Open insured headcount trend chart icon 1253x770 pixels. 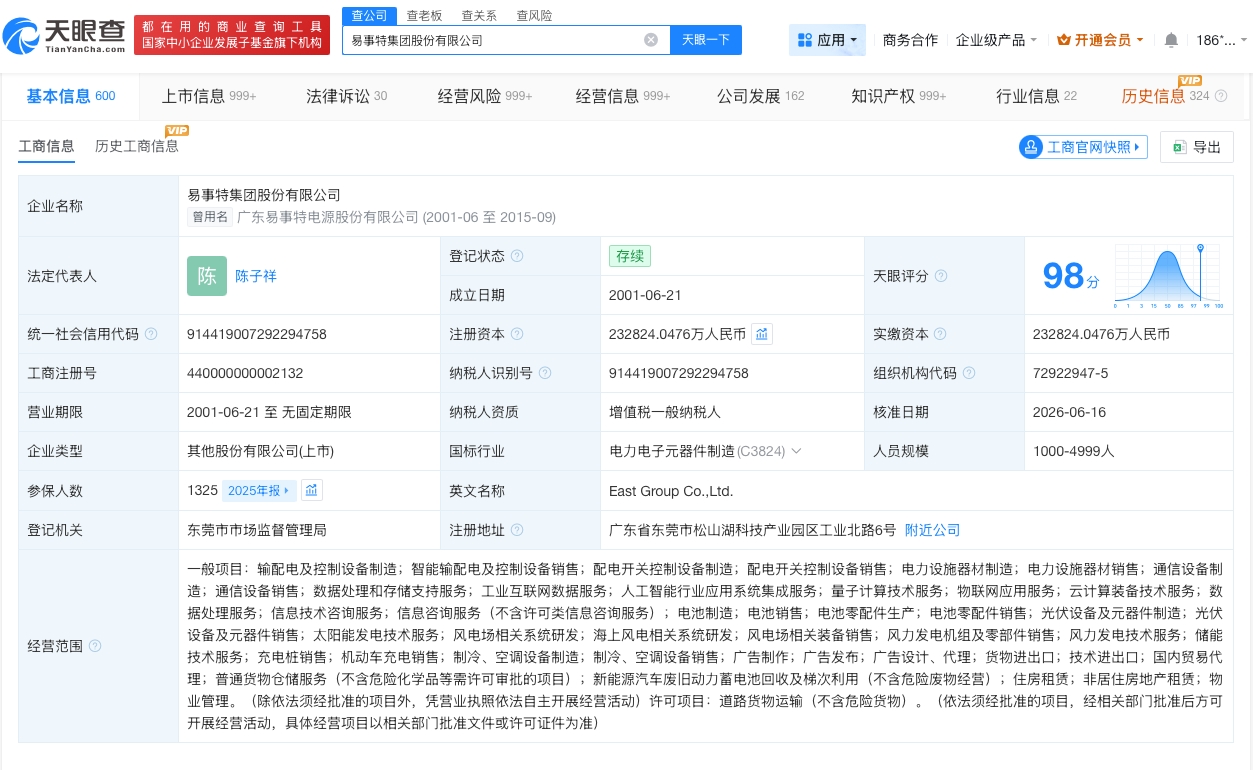[312, 490]
